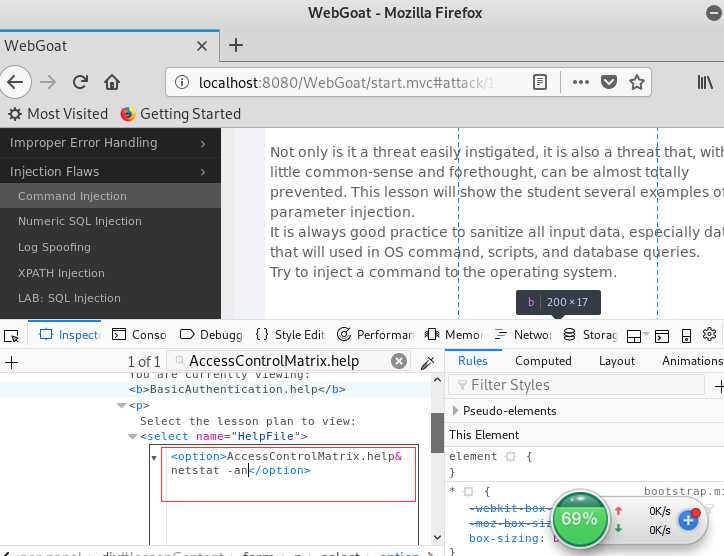This screenshot has width=724, height=556.
Task: Create new node with markup plus icon
Action: click(11, 363)
